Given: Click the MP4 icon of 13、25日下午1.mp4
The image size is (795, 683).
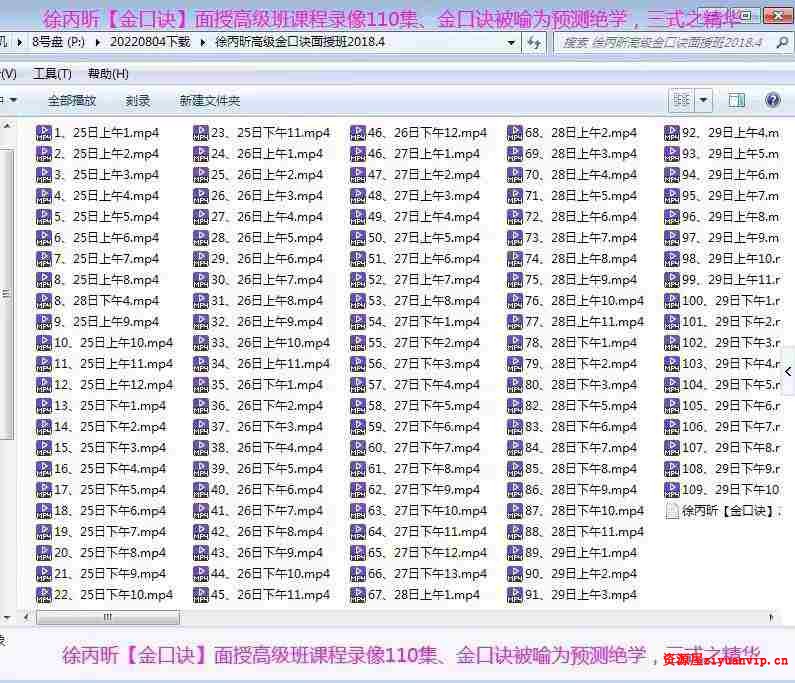Looking at the screenshot, I should click(x=44, y=406).
